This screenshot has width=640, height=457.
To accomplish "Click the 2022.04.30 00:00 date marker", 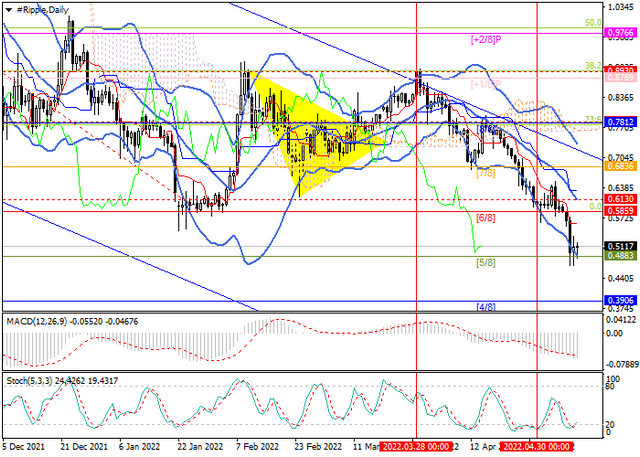I will click(537, 446).
